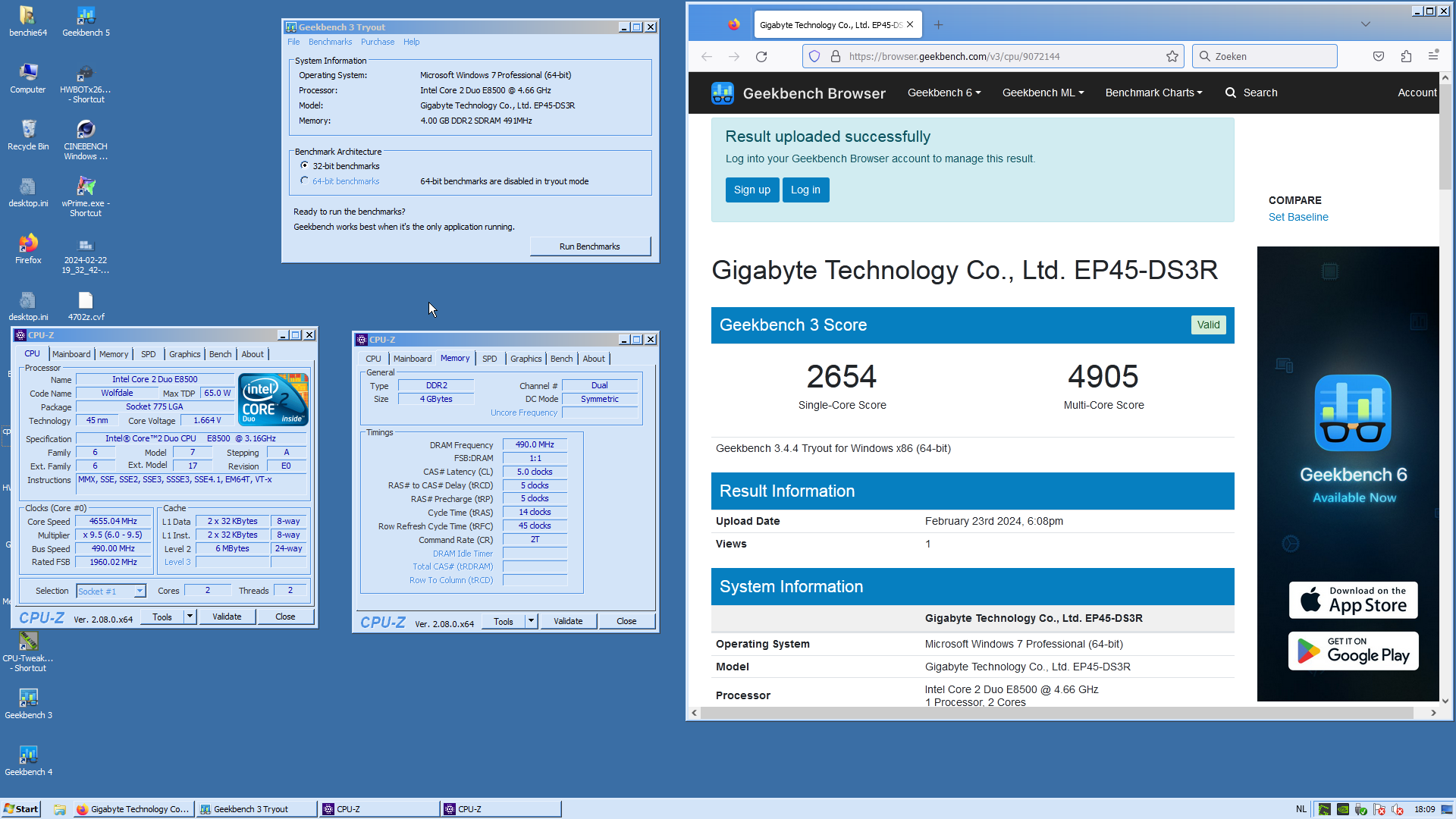Image resolution: width=1456 pixels, height=819 pixels.
Task: Open Bench tab in left CPU-Z window
Action: click(x=221, y=354)
